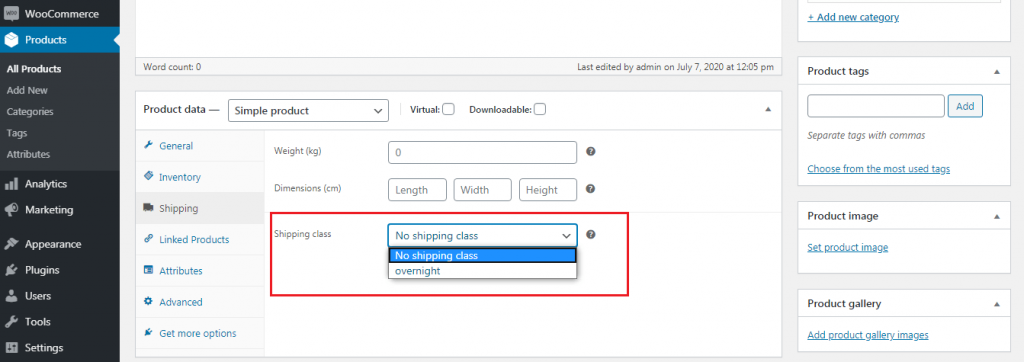Click help icon next to Dimensions
1024x362 pixels.
tap(590, 189)
